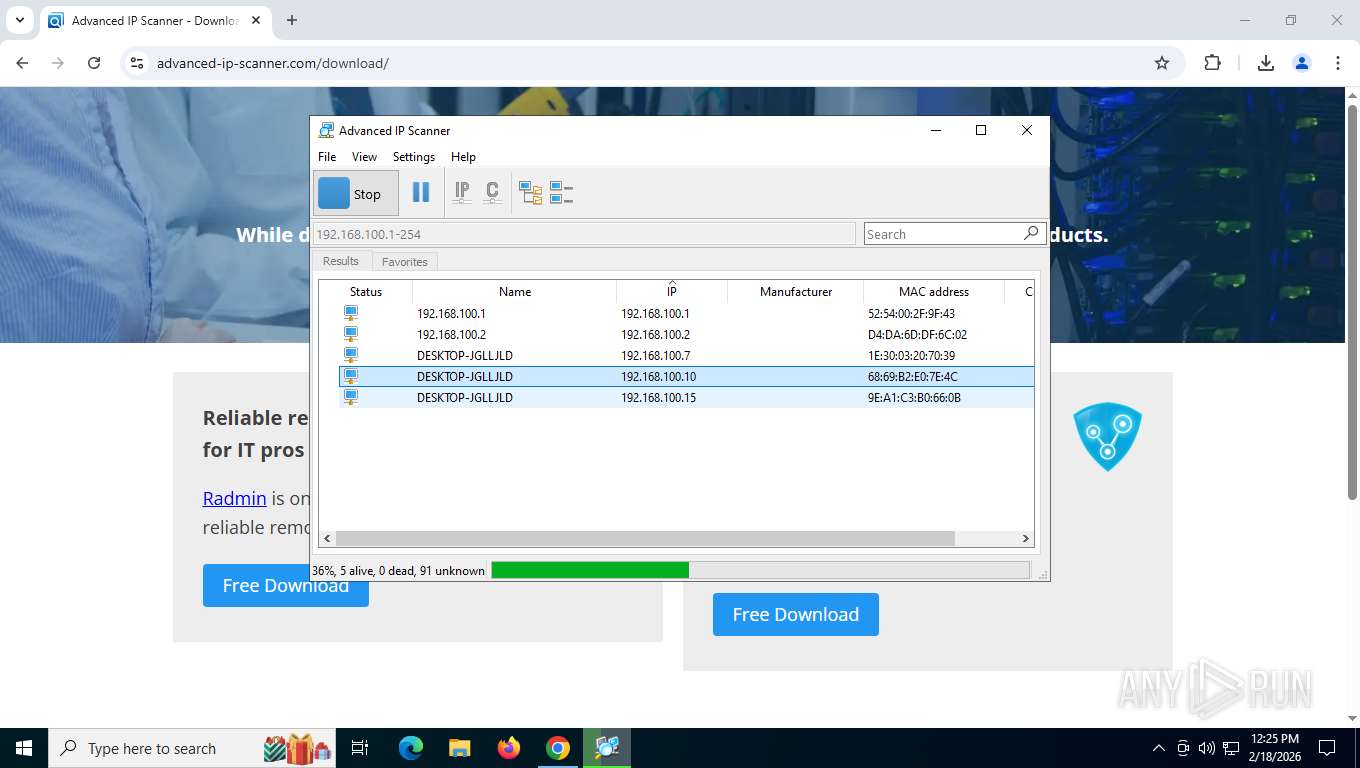Click the IP range toolbar icon

pos(462,193)
